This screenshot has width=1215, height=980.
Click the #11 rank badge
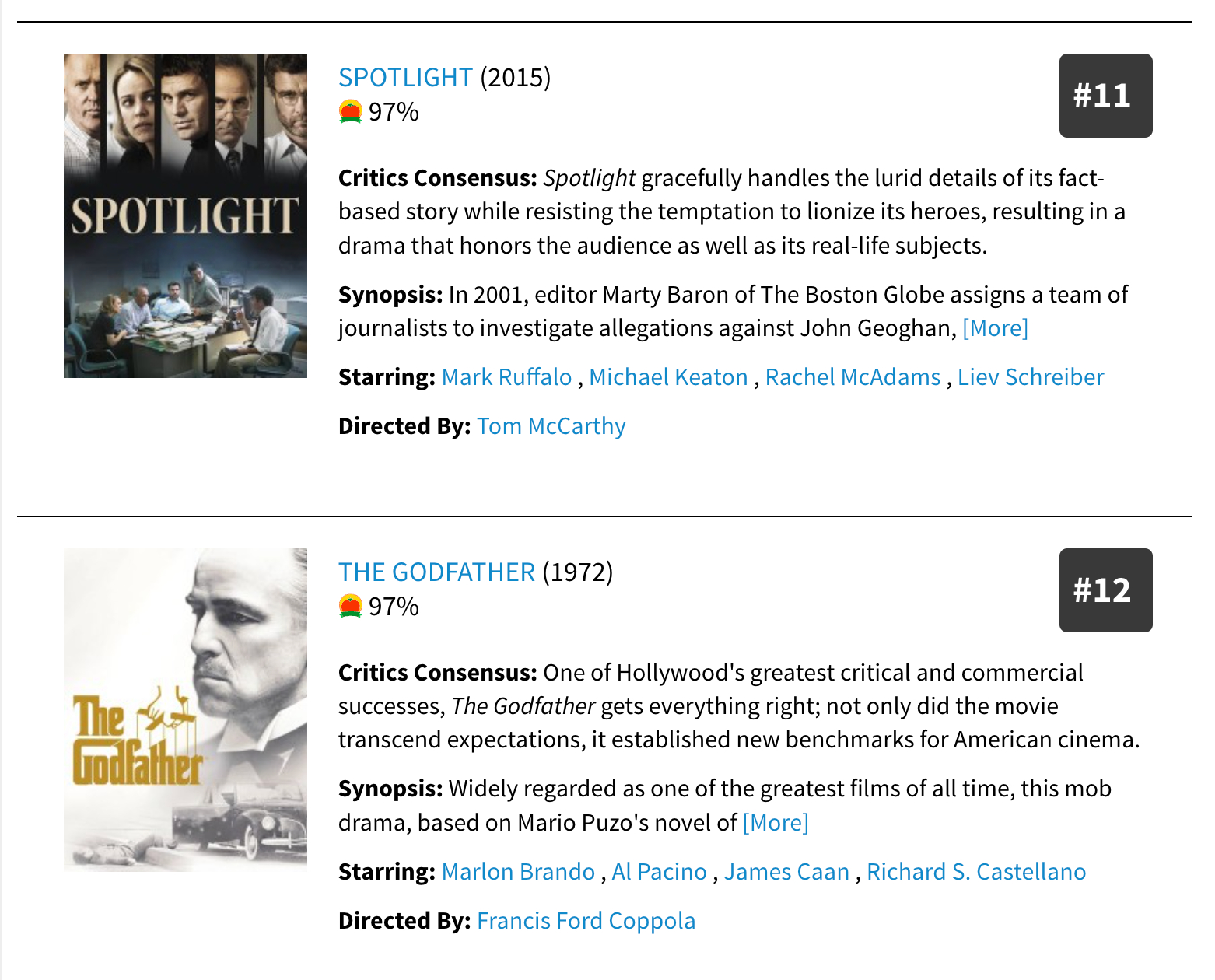coord(1105,96)
